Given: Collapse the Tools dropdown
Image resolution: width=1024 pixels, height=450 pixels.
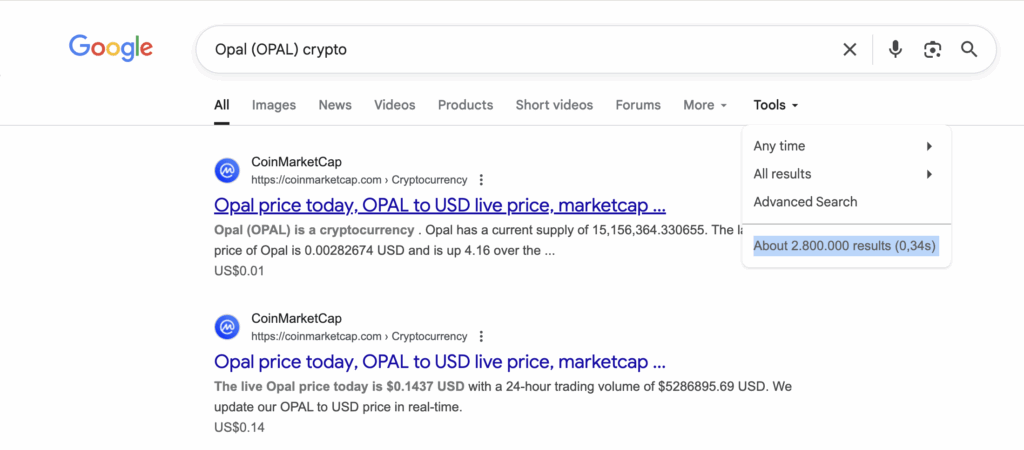Looking at the screenshot, I should [775, 105].
